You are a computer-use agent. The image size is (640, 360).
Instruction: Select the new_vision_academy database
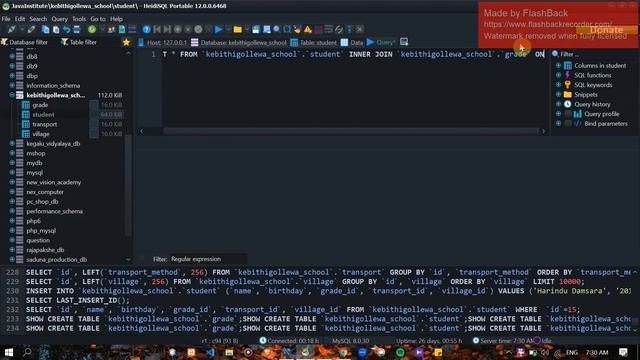point(53,182)
